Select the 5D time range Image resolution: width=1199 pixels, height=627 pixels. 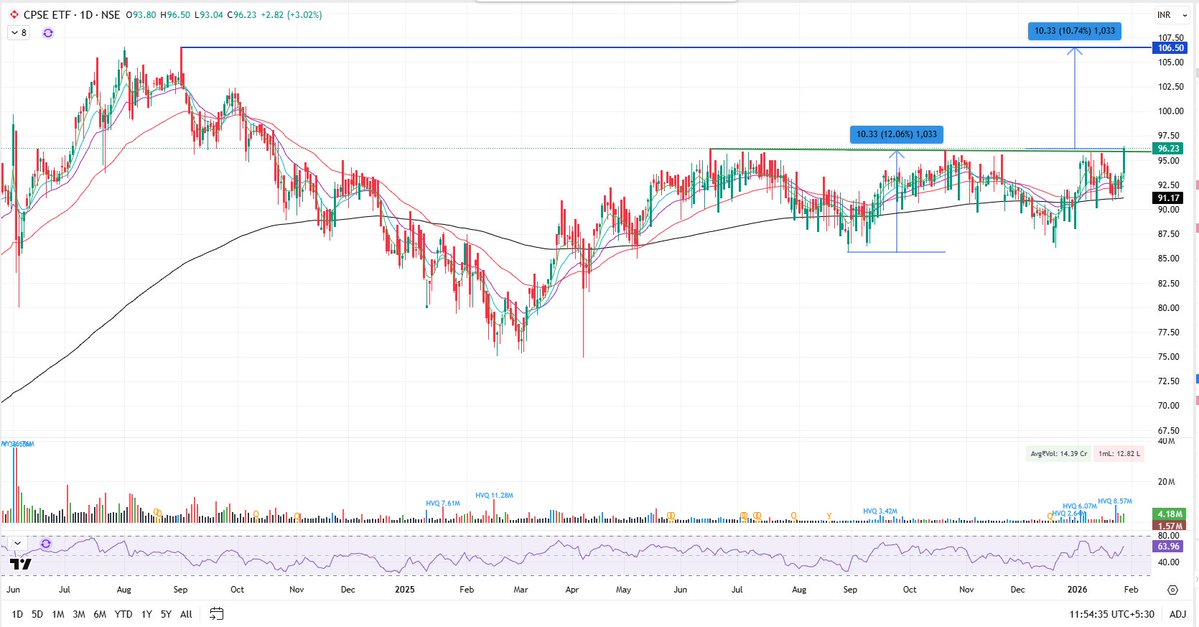(37, 614)
